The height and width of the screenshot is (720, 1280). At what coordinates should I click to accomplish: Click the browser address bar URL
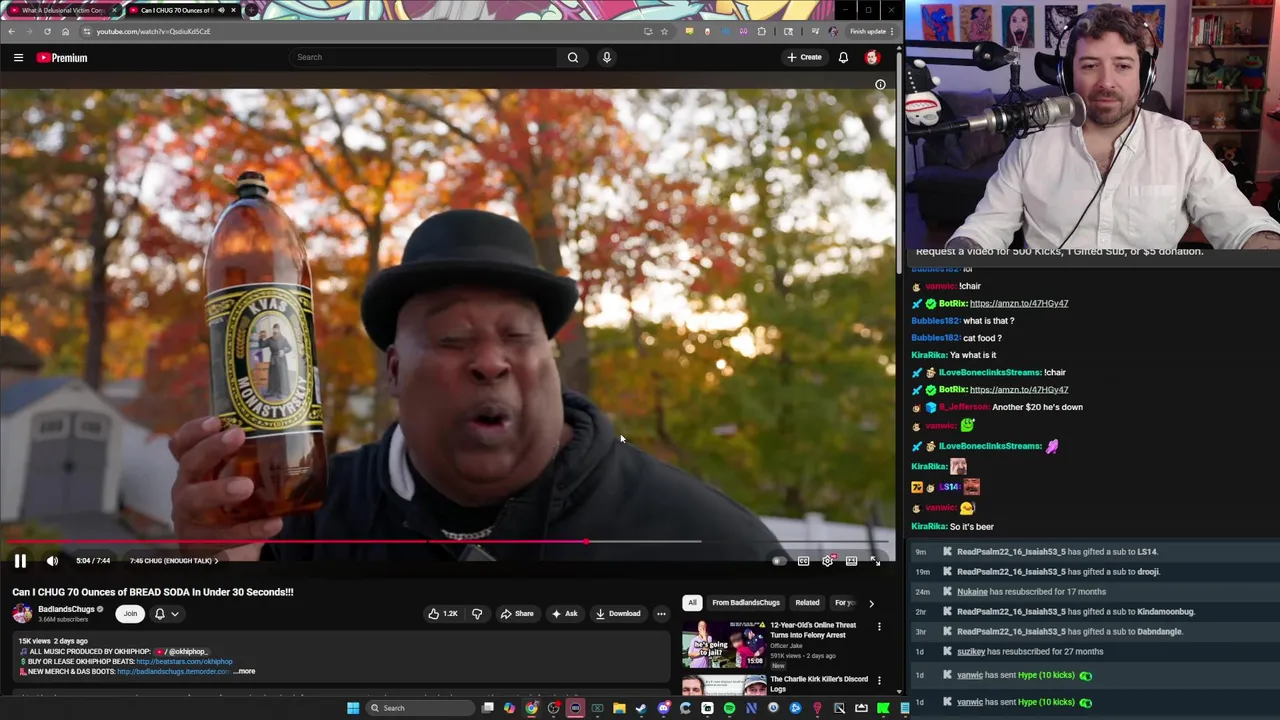153,31
